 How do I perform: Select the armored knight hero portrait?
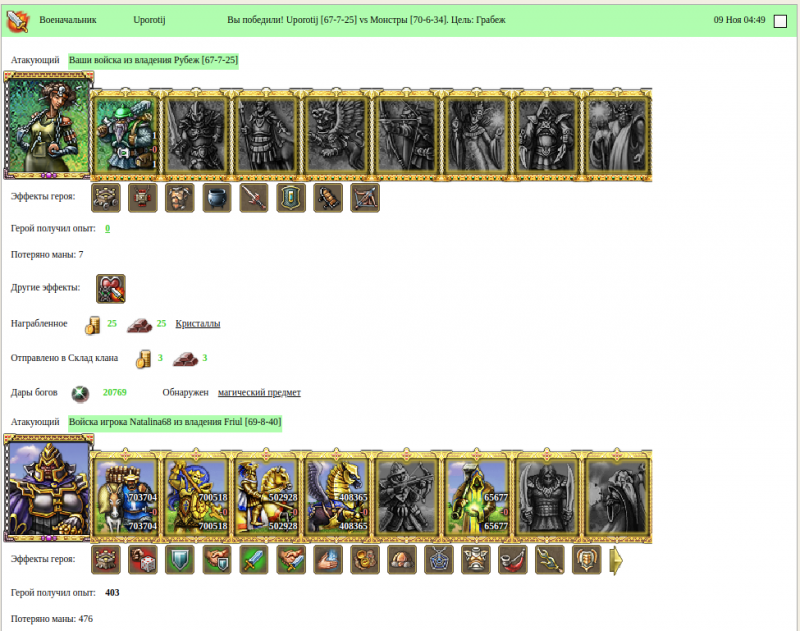[x=48, y=488]
